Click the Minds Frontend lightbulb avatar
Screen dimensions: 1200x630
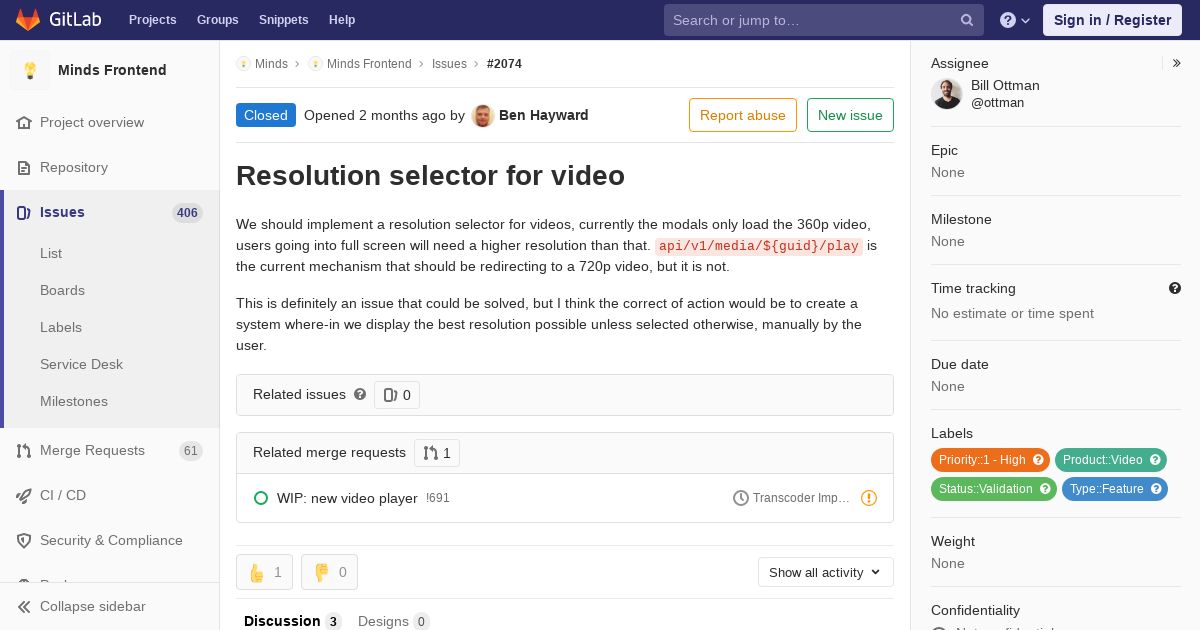(x=30, y=70)
